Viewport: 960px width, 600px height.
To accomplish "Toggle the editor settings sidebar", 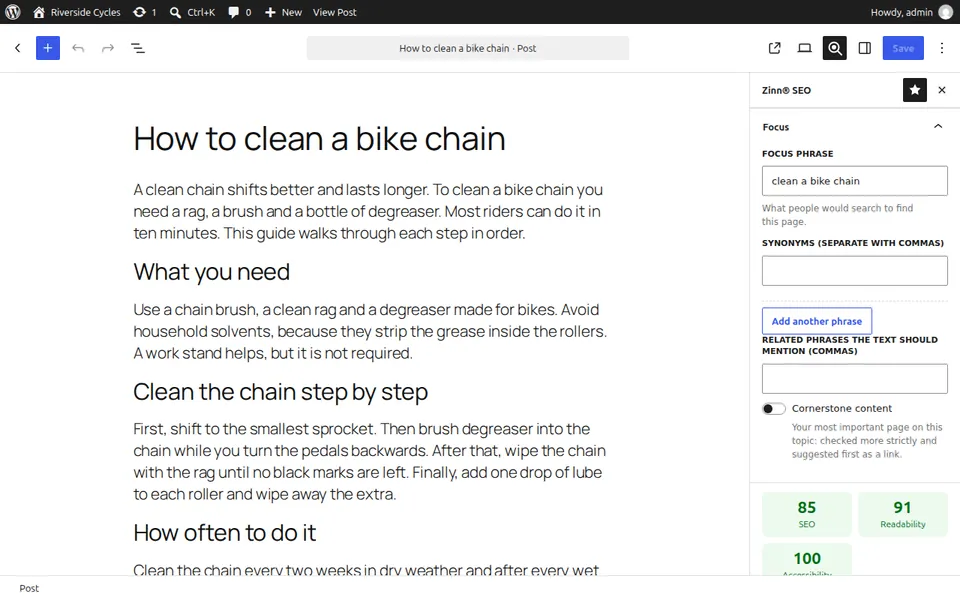I will [x=864, y=48].
